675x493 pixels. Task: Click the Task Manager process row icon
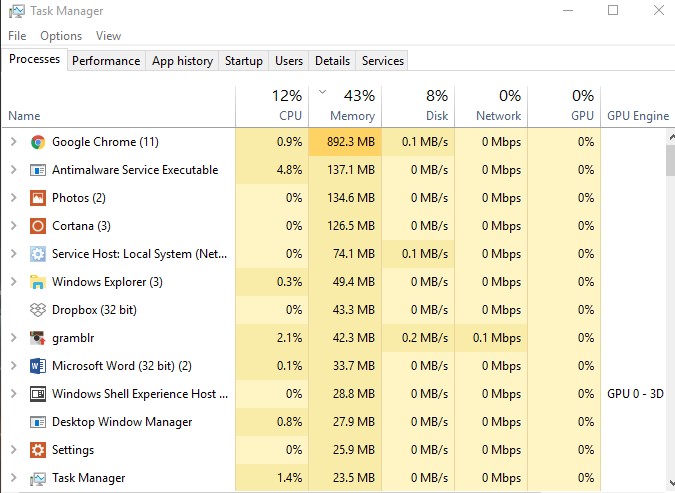[x=38, y=478]
